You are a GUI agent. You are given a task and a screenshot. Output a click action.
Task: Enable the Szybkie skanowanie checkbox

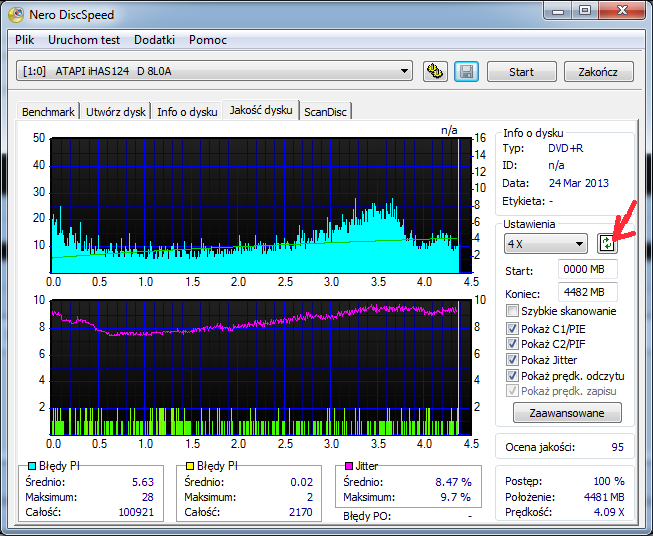(x=512, y=311)
